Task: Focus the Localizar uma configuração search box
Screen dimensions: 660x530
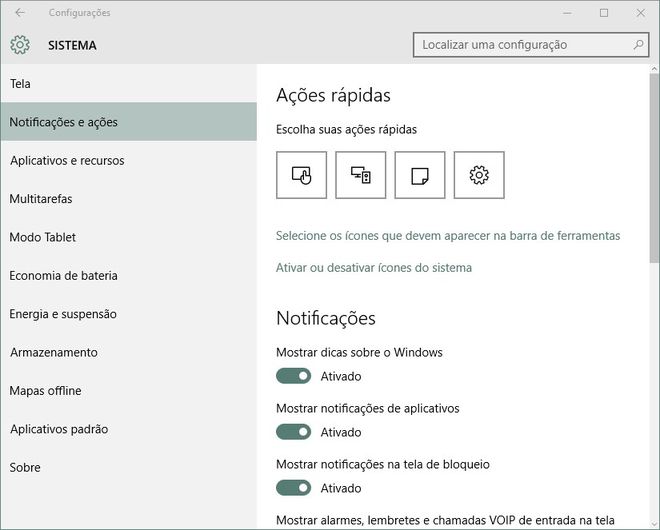Action: click(531, 45)
